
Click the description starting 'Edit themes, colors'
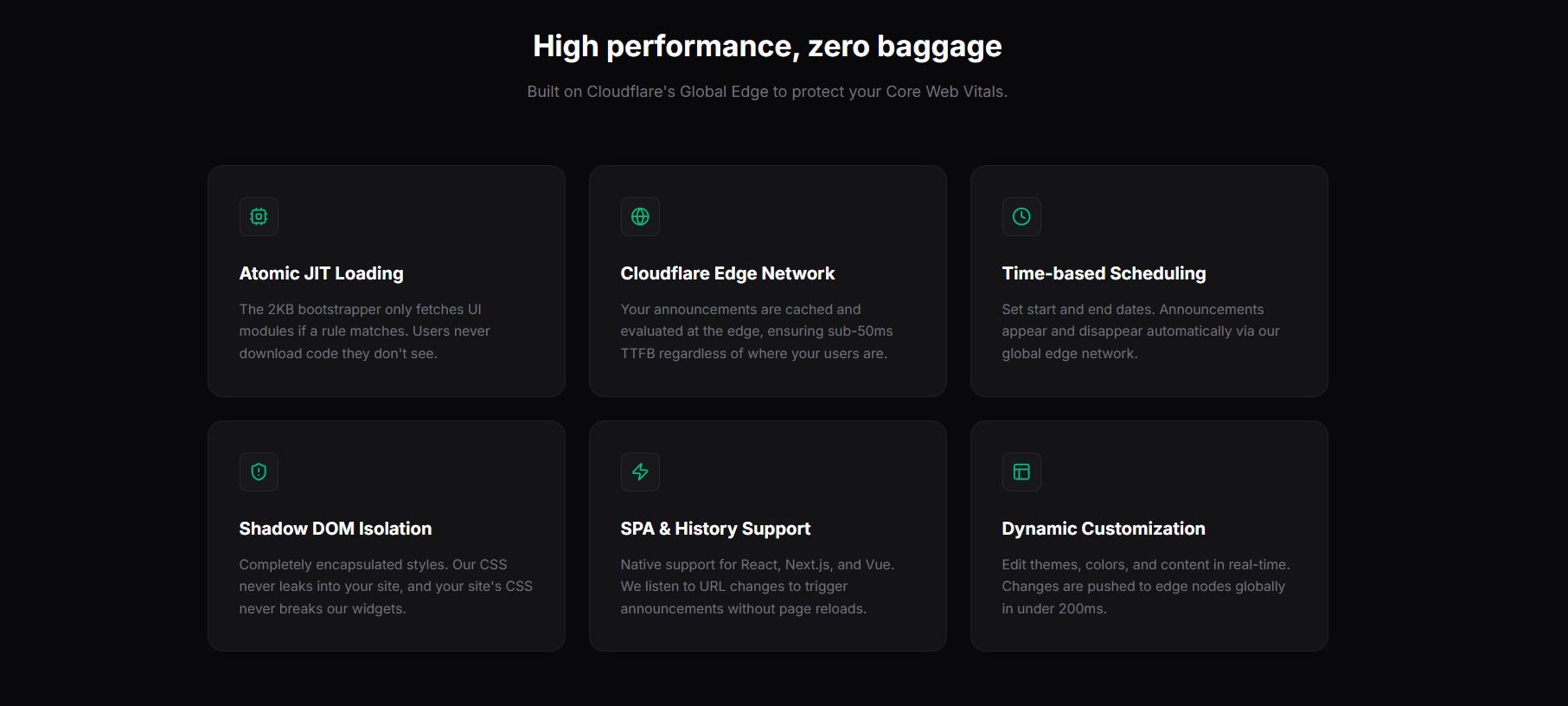click(x=1146, y=587)
